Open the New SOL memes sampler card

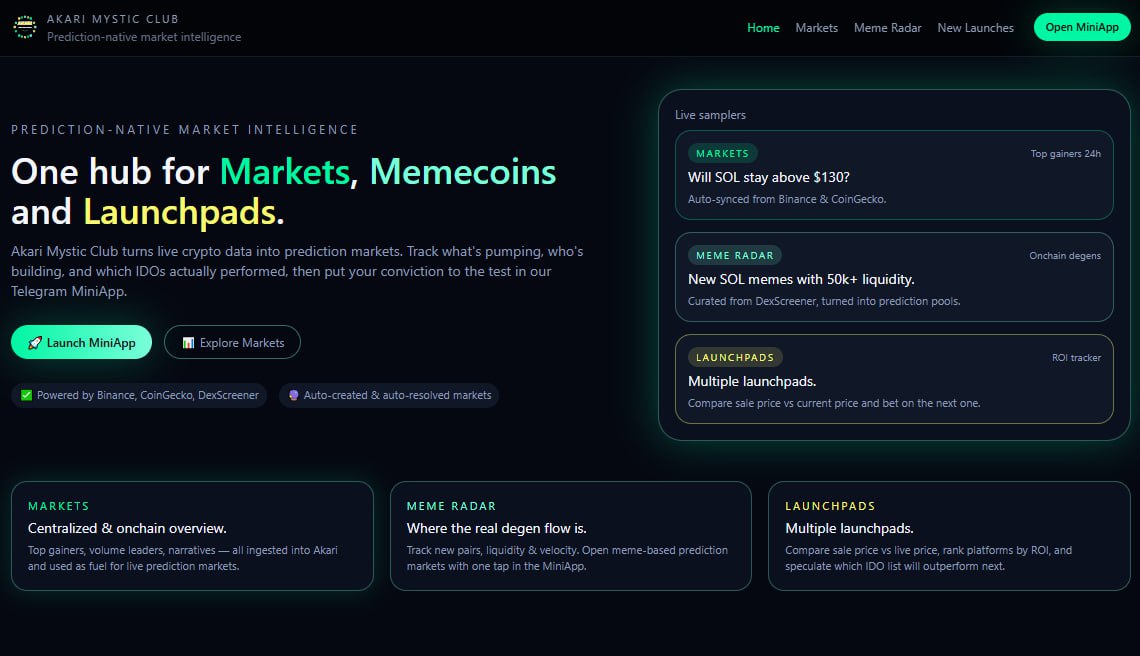[893, 278]
